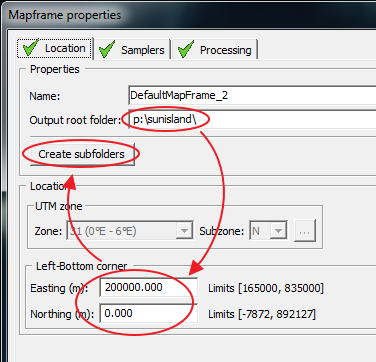Click the Properties group label
This screenshot has width=376, height=362.
pos(55,69)
